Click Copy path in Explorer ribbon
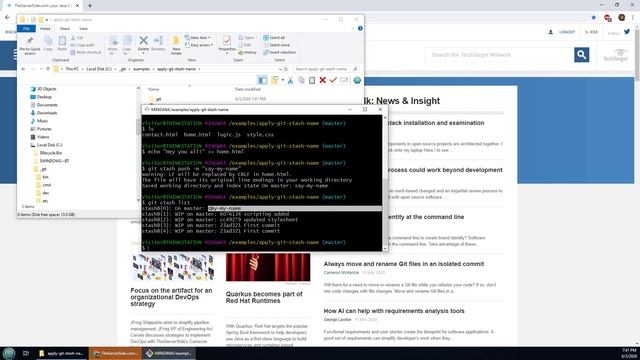 (x=83, y=45)
